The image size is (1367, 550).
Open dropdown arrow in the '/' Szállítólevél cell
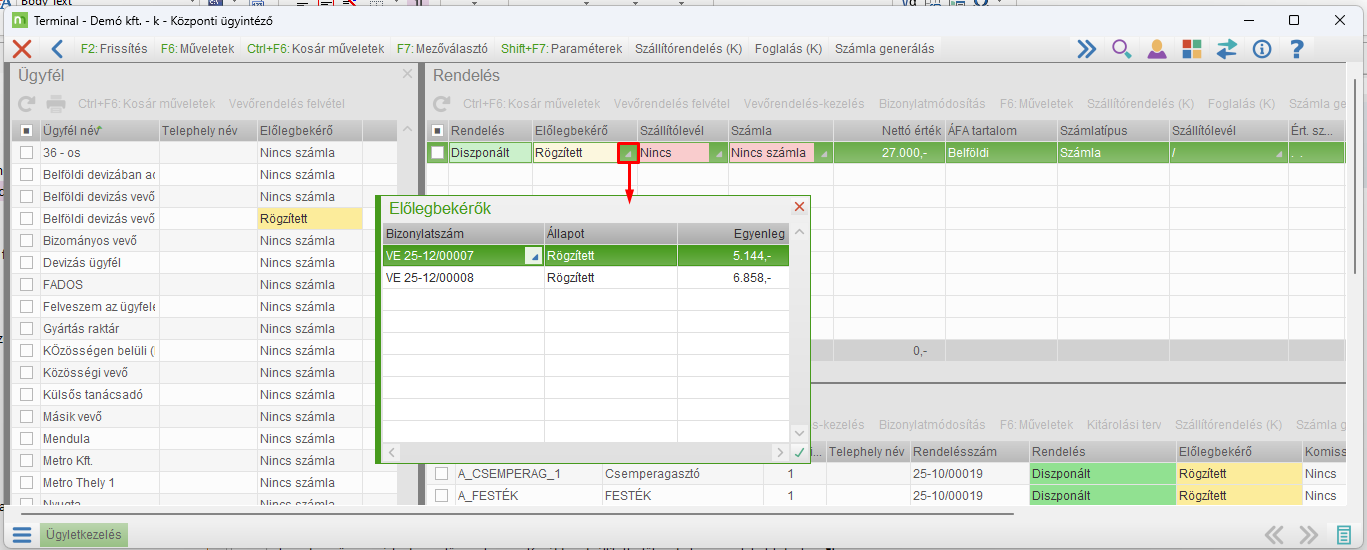pyautogui.click(x=1279, y=154)
